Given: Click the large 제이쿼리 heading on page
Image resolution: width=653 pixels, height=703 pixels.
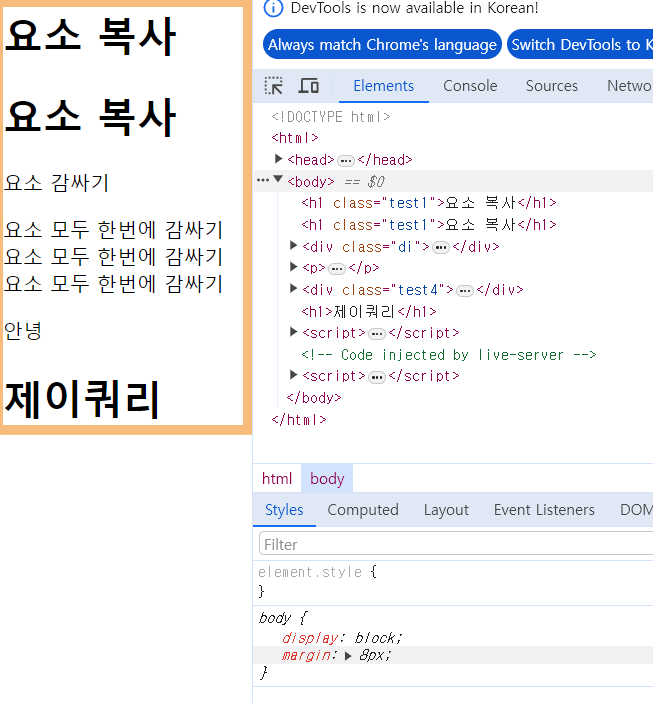Looking at the screenshot, I should [x=82, y=399].
